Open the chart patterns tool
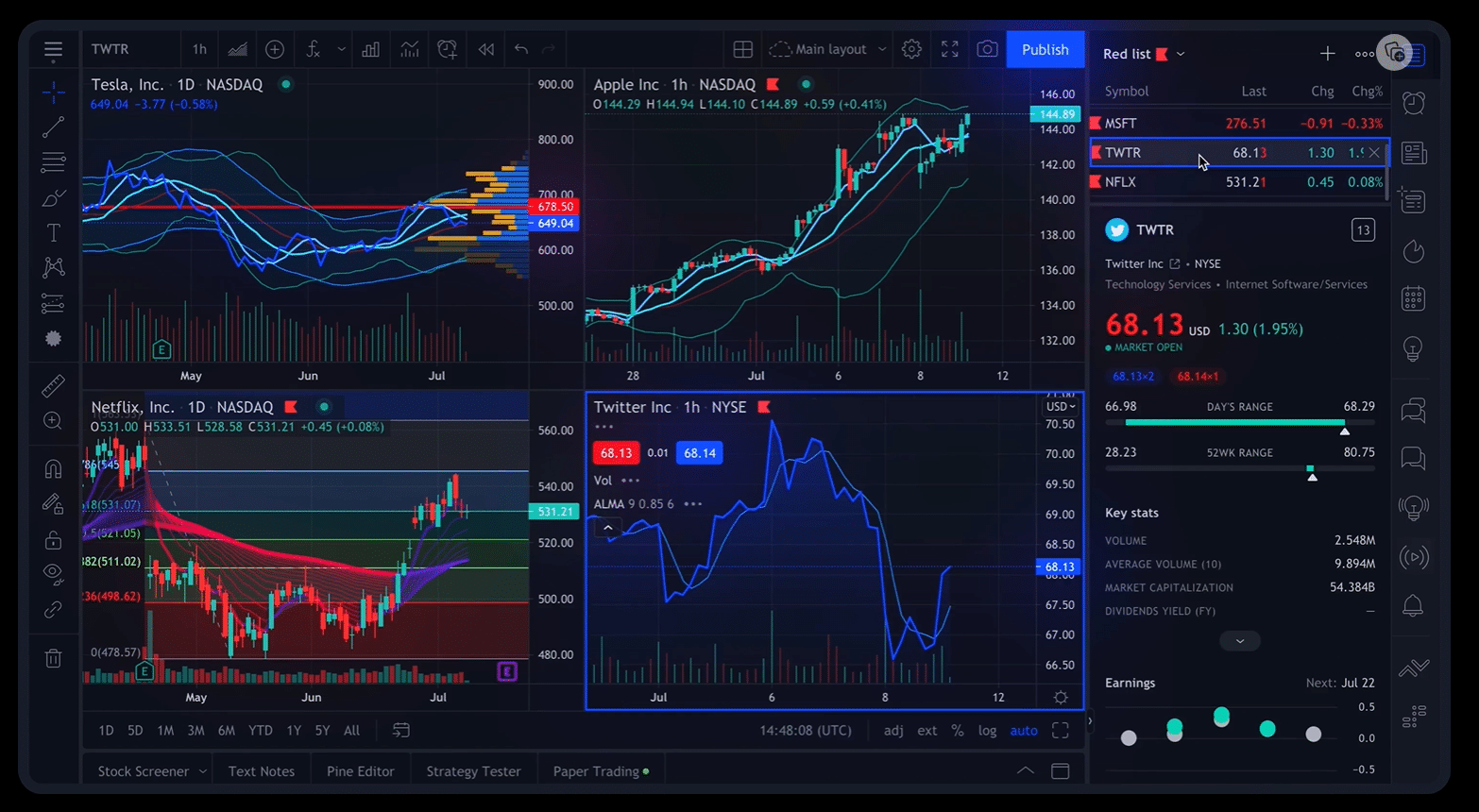 click(x=53, y=268)
